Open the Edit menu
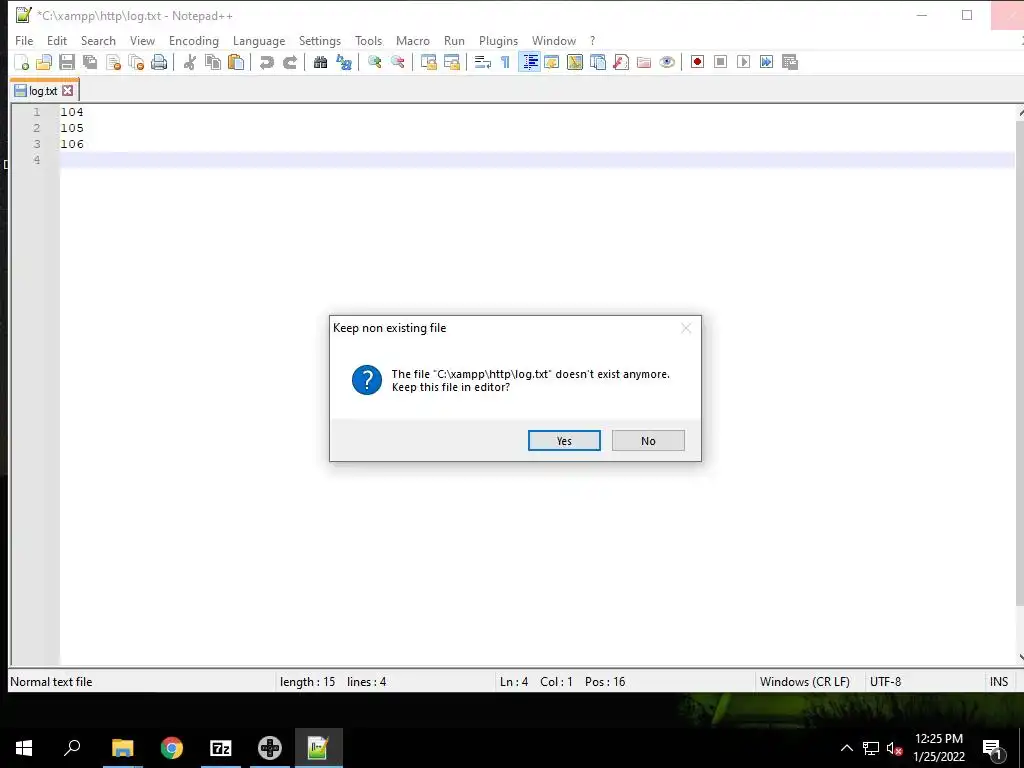 (x=57, y=40)
